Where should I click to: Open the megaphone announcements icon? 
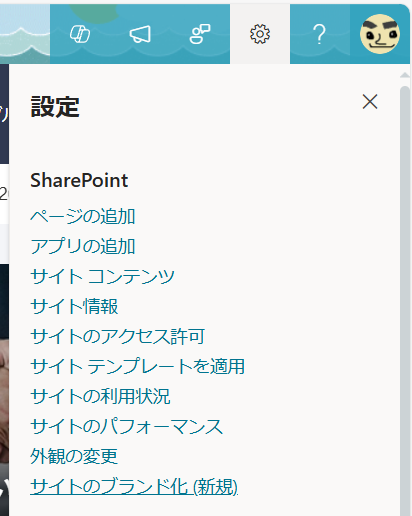(x=140, y=34)
